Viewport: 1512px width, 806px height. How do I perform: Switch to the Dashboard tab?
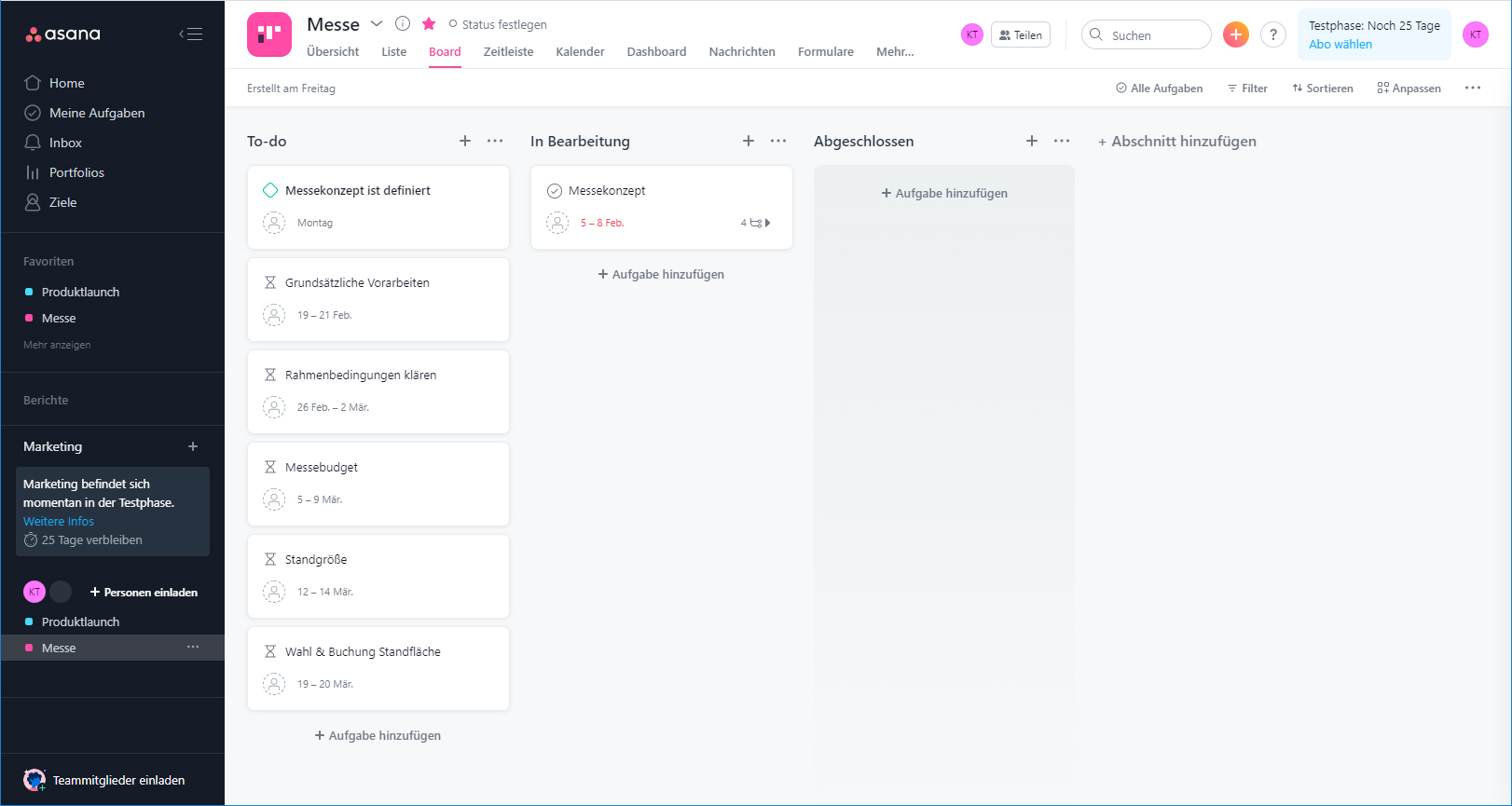[656, 51]
